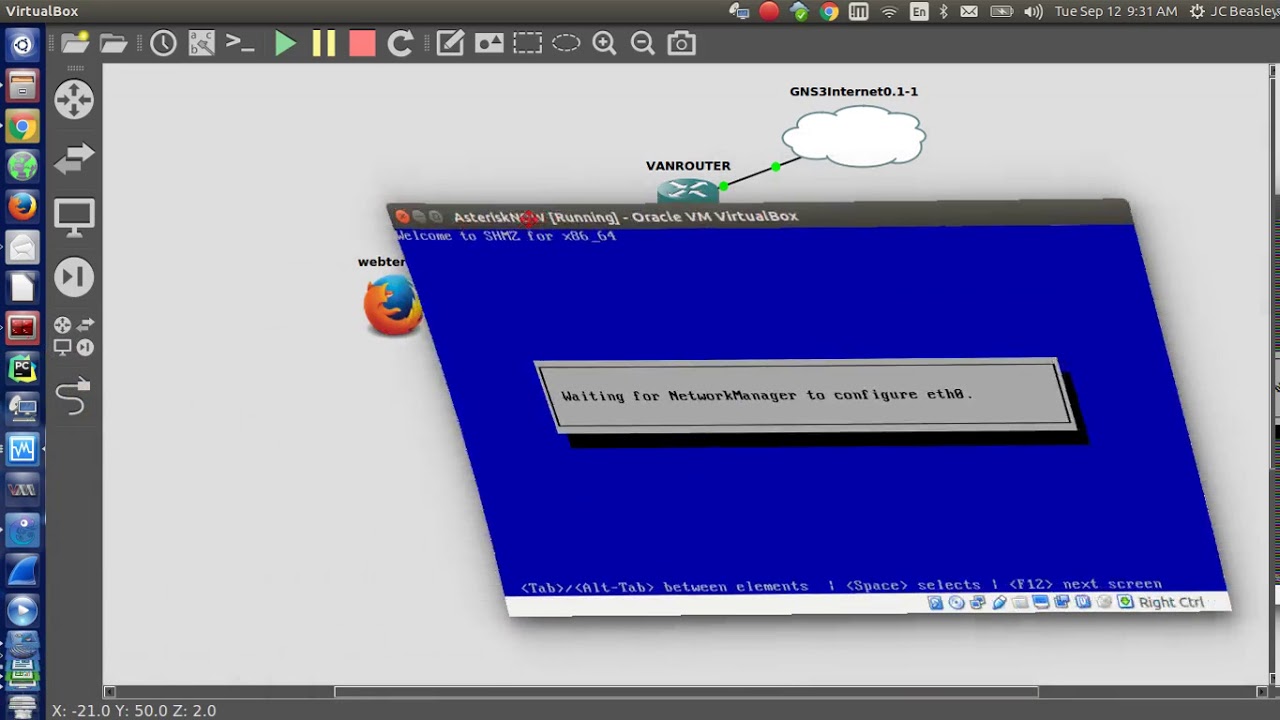Select the Draw ellipse tool
Viewport: 1280px width, 720px height.
[x=566, y=43]
